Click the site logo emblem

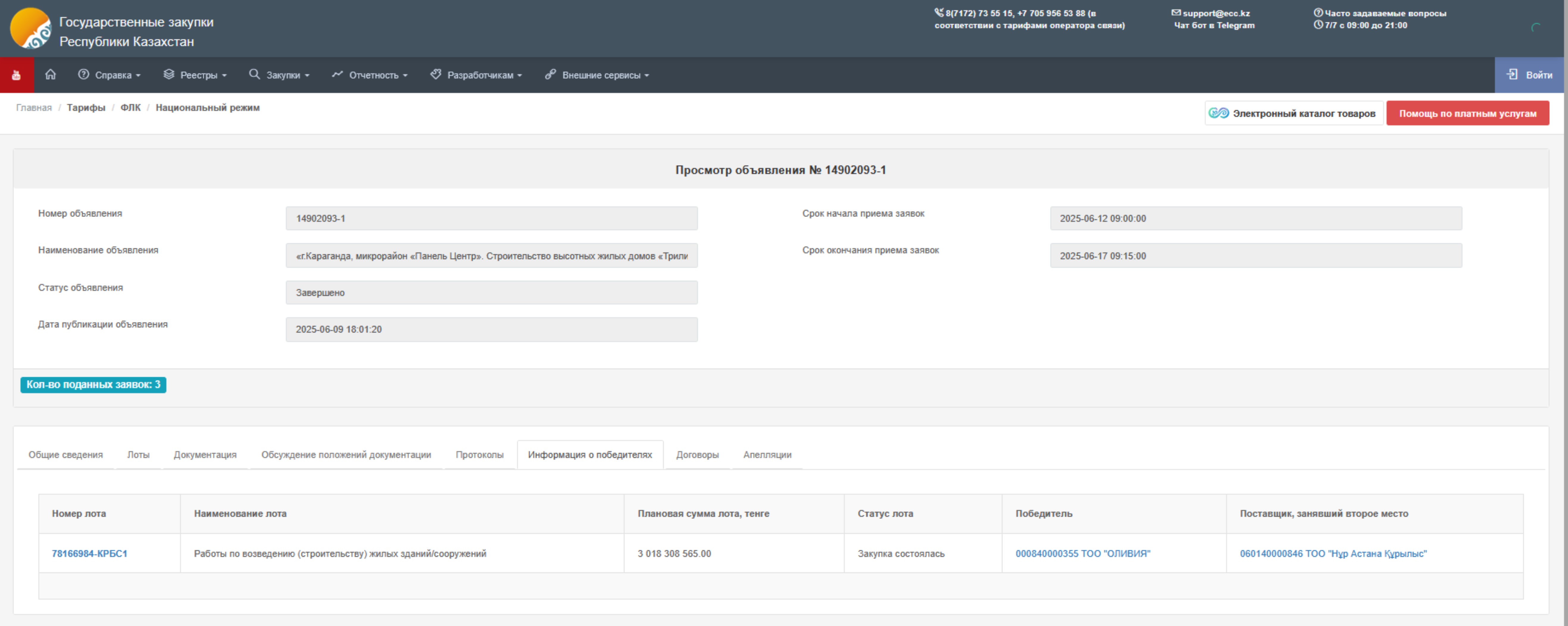tap(30, 28)
